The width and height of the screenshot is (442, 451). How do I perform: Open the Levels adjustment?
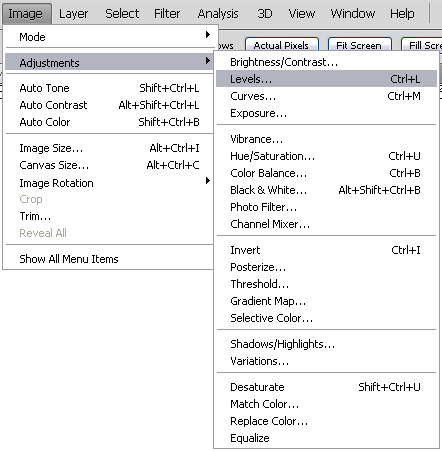pyautogui.click(x=326, y=79)
